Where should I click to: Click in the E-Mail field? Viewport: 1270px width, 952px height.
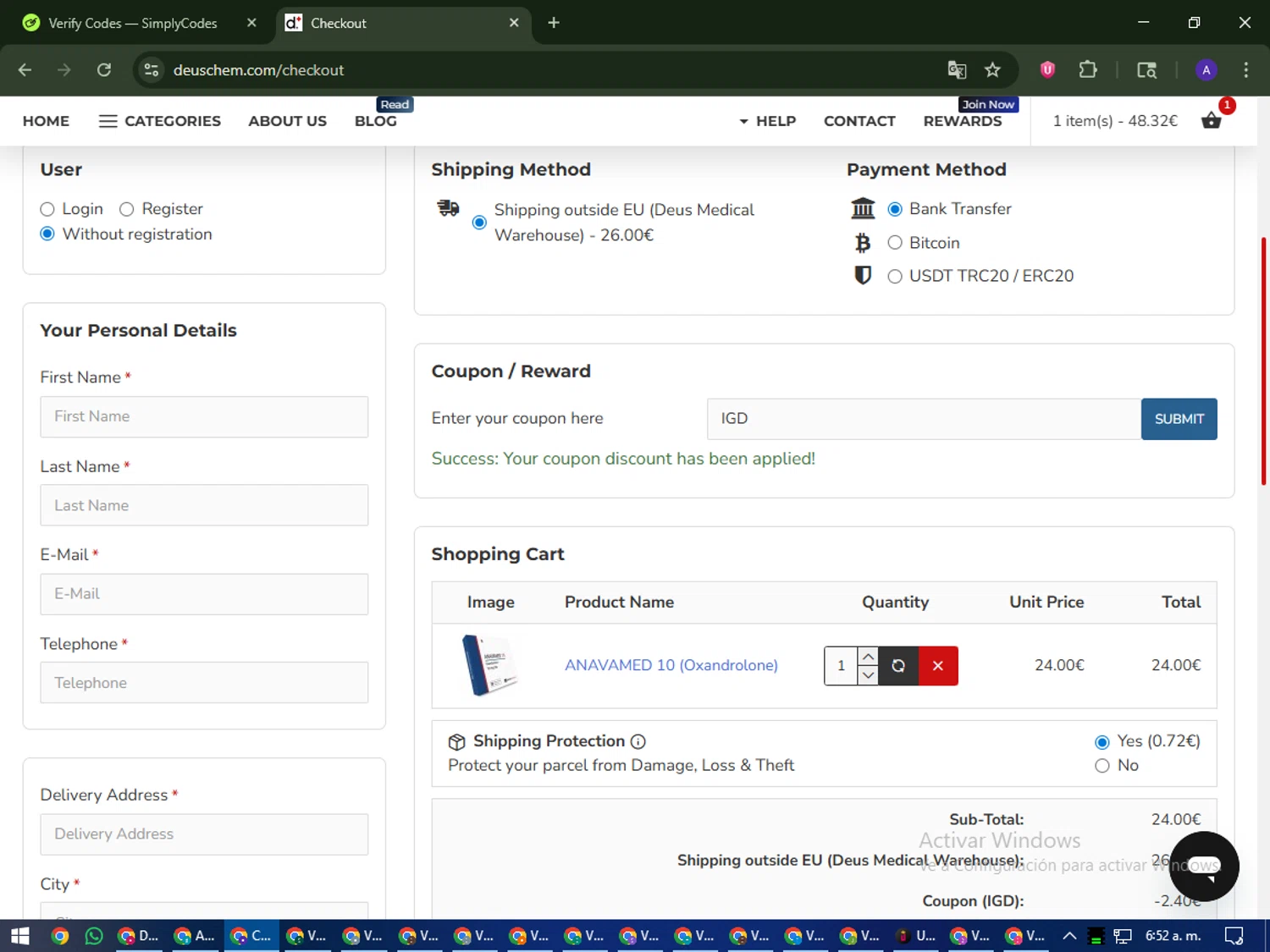(204, 594)
